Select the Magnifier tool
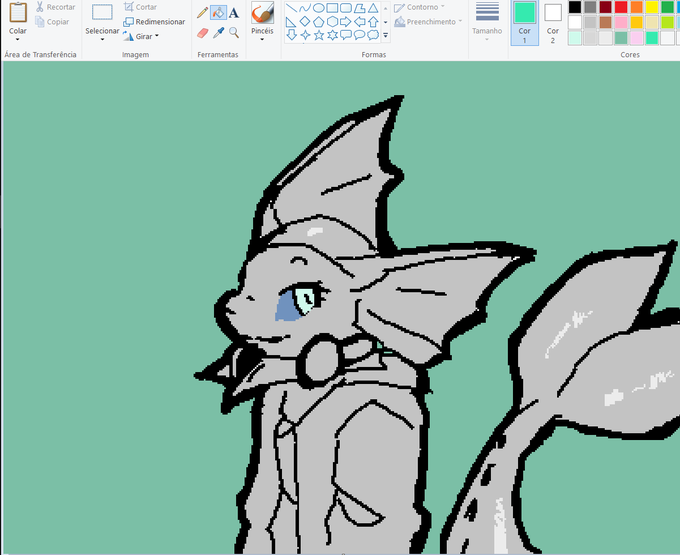The image size is (680, 555). pos(234,33)
